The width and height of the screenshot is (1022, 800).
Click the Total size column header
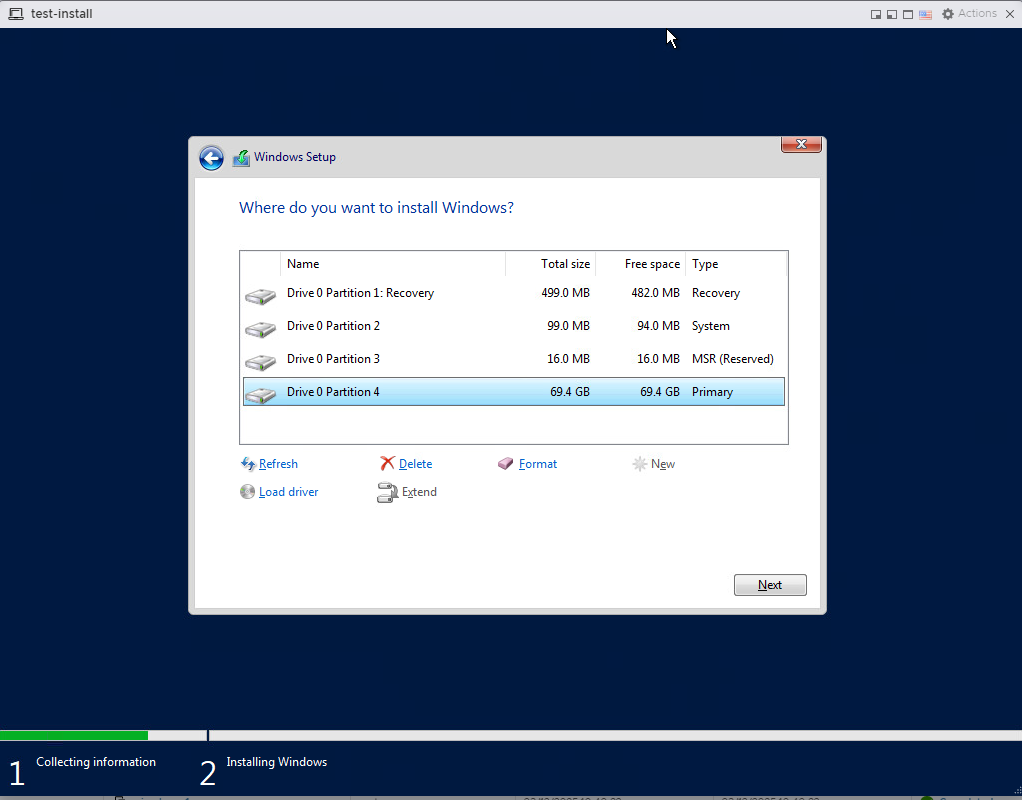[x=550, y=264]
